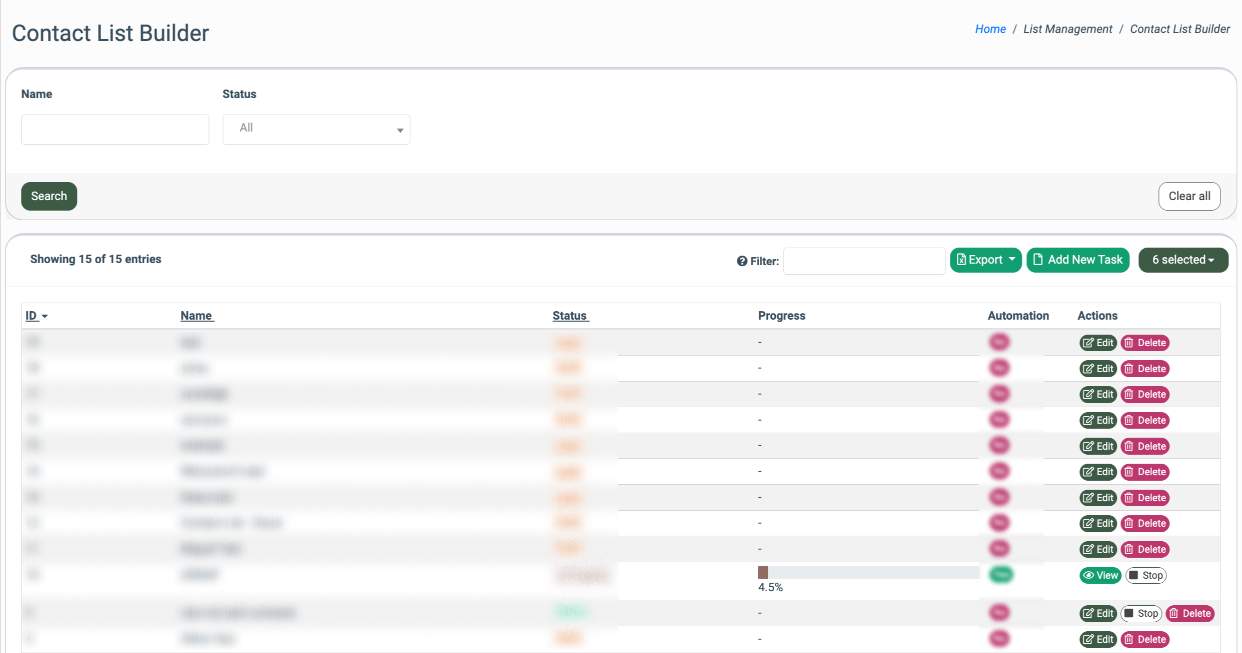Click Edit in the first table row
This screenshot has height=653, width=1242.
(1098, 342)
